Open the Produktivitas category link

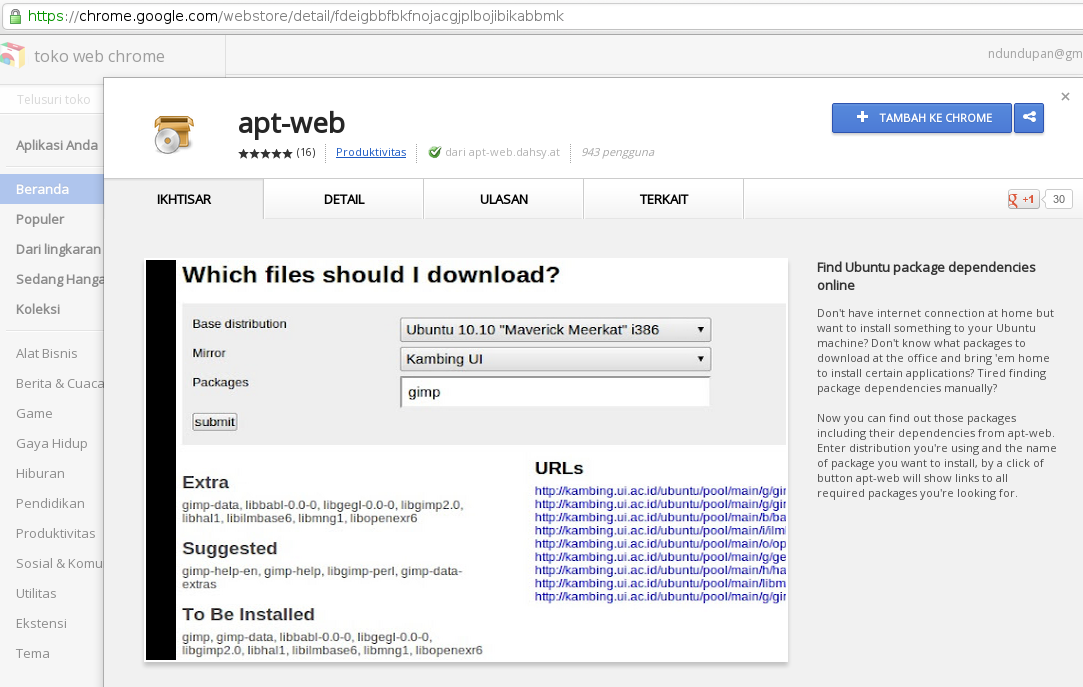371,152
